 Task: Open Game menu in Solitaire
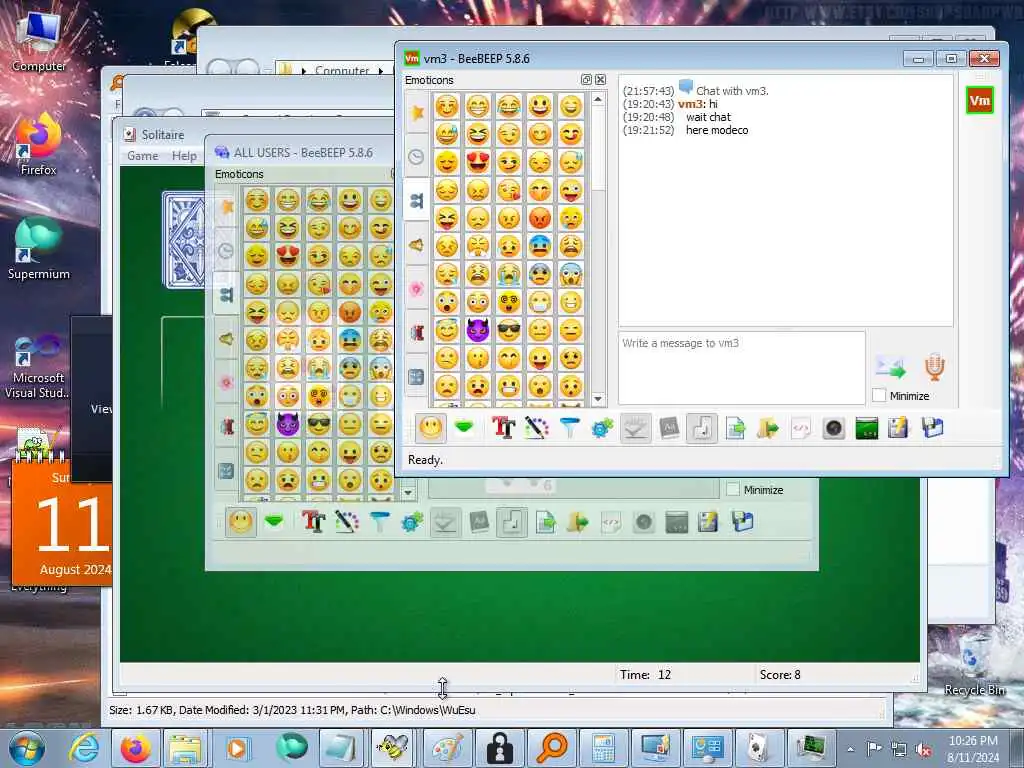point(142,155)
